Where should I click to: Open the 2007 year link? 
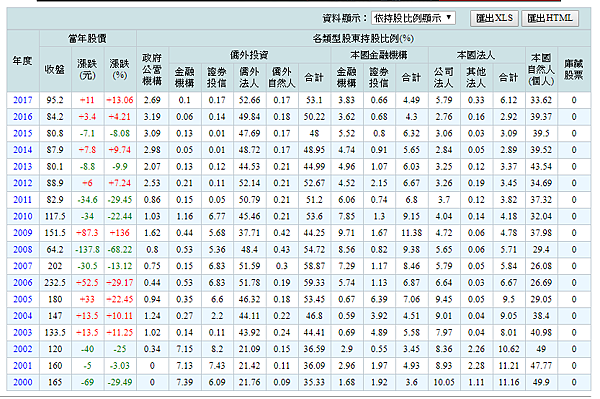[23, 266]
